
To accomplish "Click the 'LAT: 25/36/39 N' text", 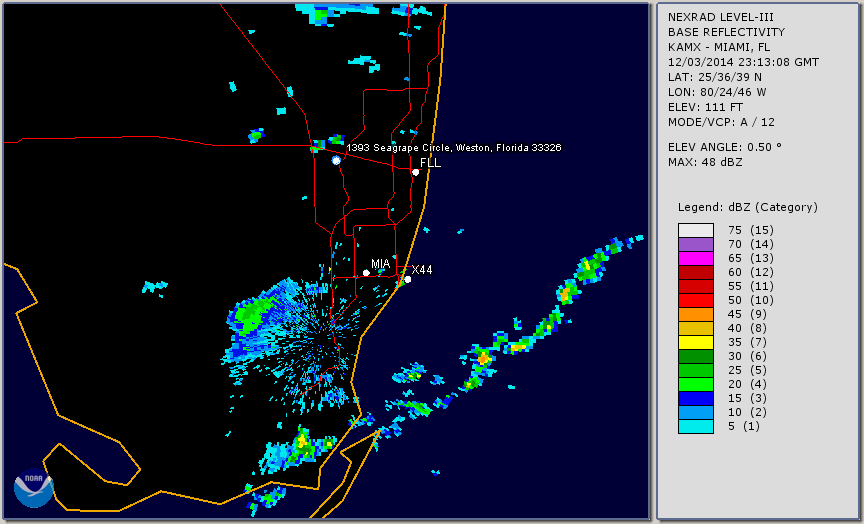I will (715, 77).
